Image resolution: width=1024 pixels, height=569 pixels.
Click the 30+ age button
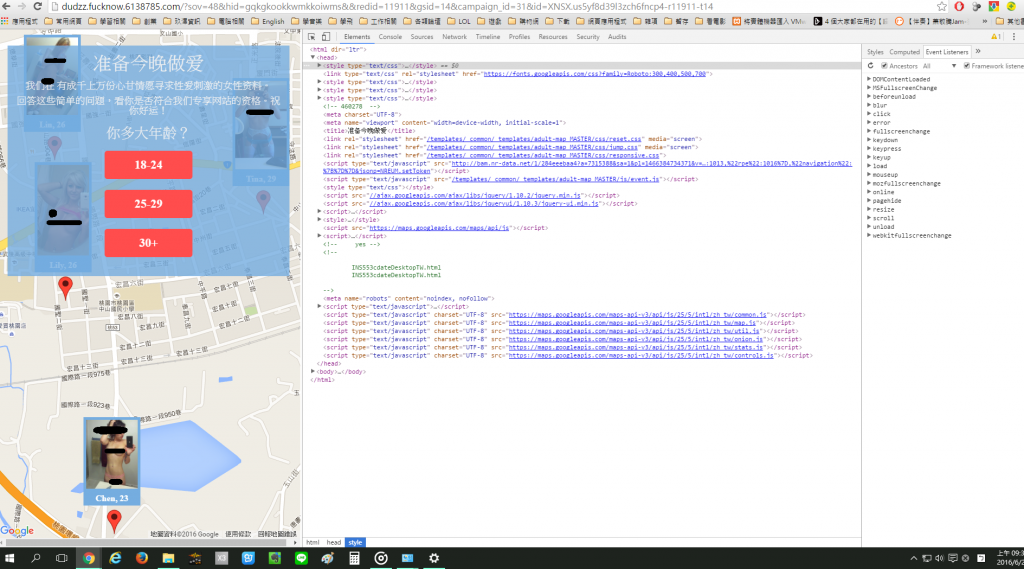148,243
